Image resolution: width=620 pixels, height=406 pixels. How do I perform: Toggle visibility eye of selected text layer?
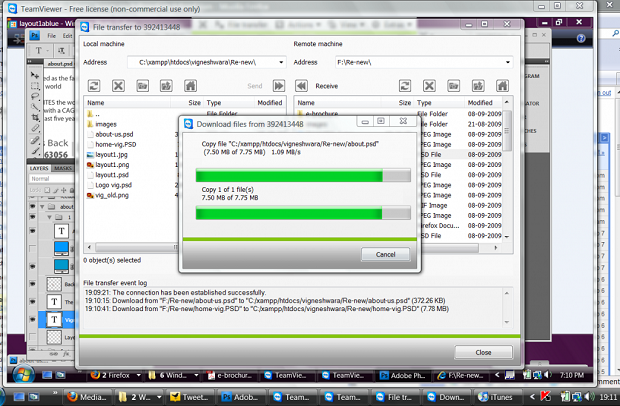pos(32,319)
